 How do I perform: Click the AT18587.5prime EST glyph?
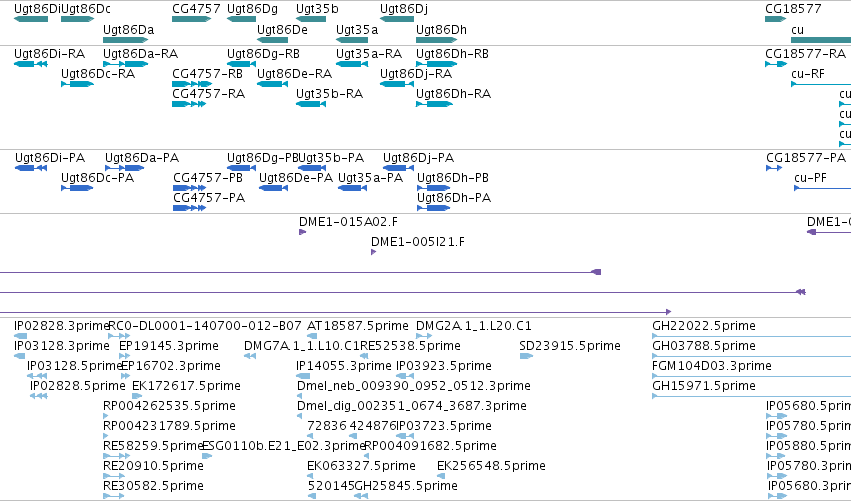pos(312,336)
